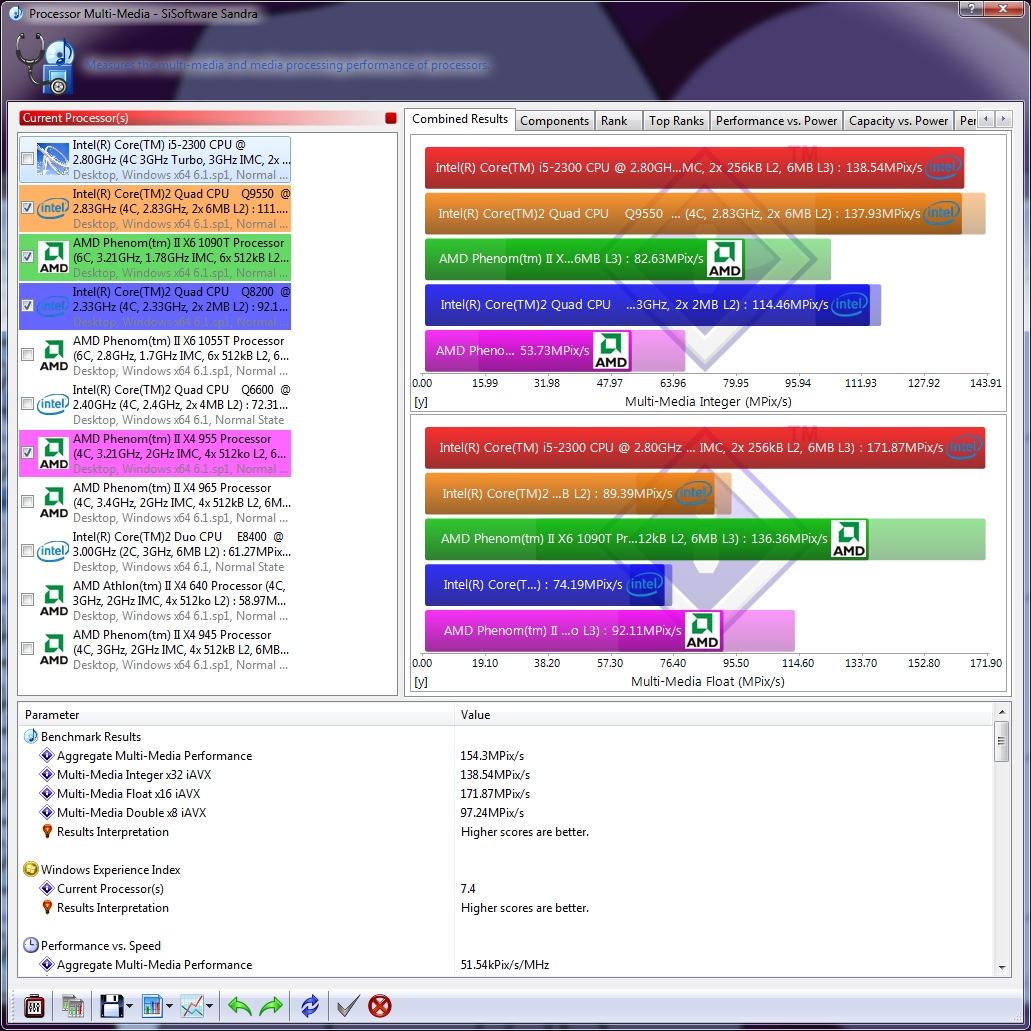Open the line graph icon dropdown arrow

(210, 1007)
